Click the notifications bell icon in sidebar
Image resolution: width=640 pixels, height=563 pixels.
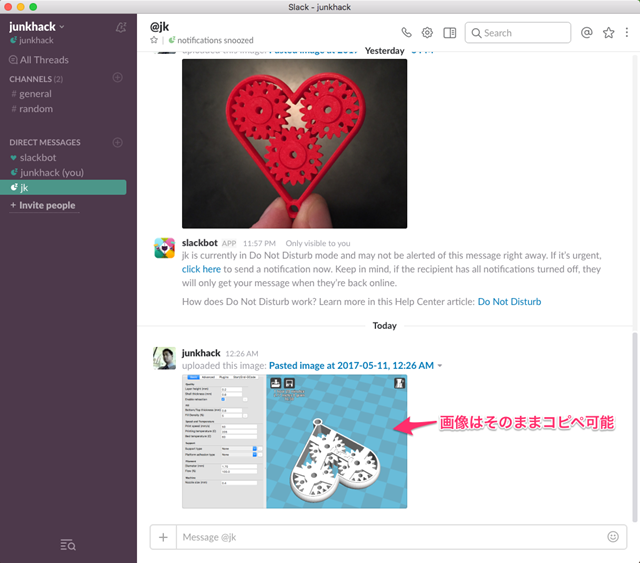tap(121, 27)
